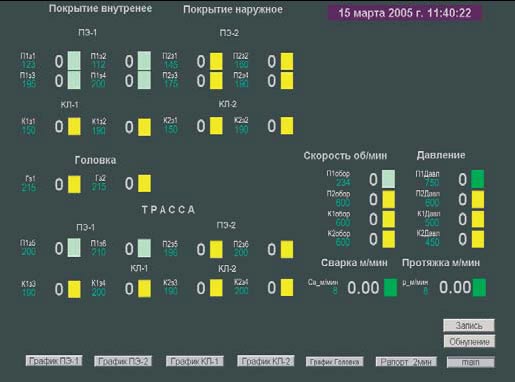Click the Головка section heading
515x382 pixels.
tap(95, 160)
